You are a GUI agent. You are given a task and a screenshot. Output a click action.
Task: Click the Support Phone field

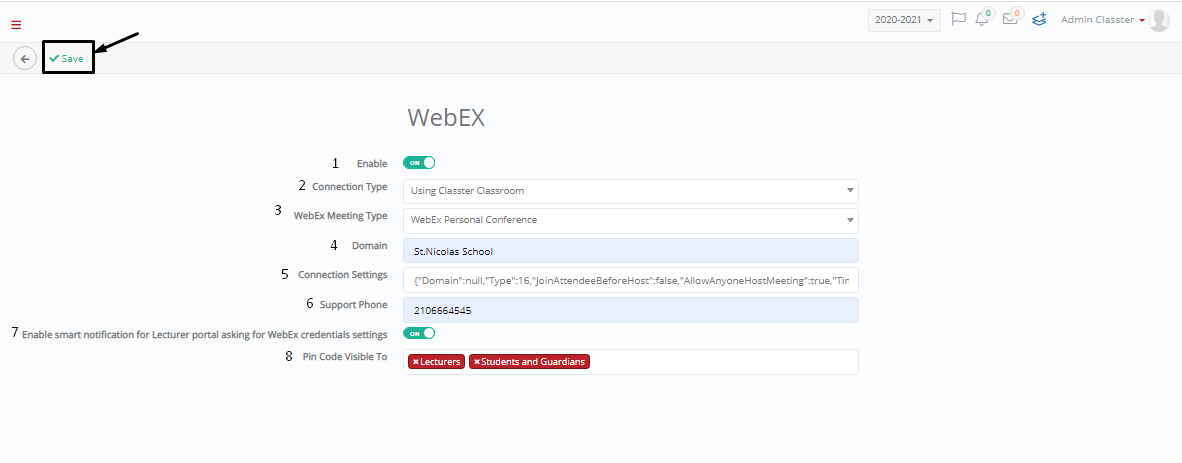(x=630, y=310)
